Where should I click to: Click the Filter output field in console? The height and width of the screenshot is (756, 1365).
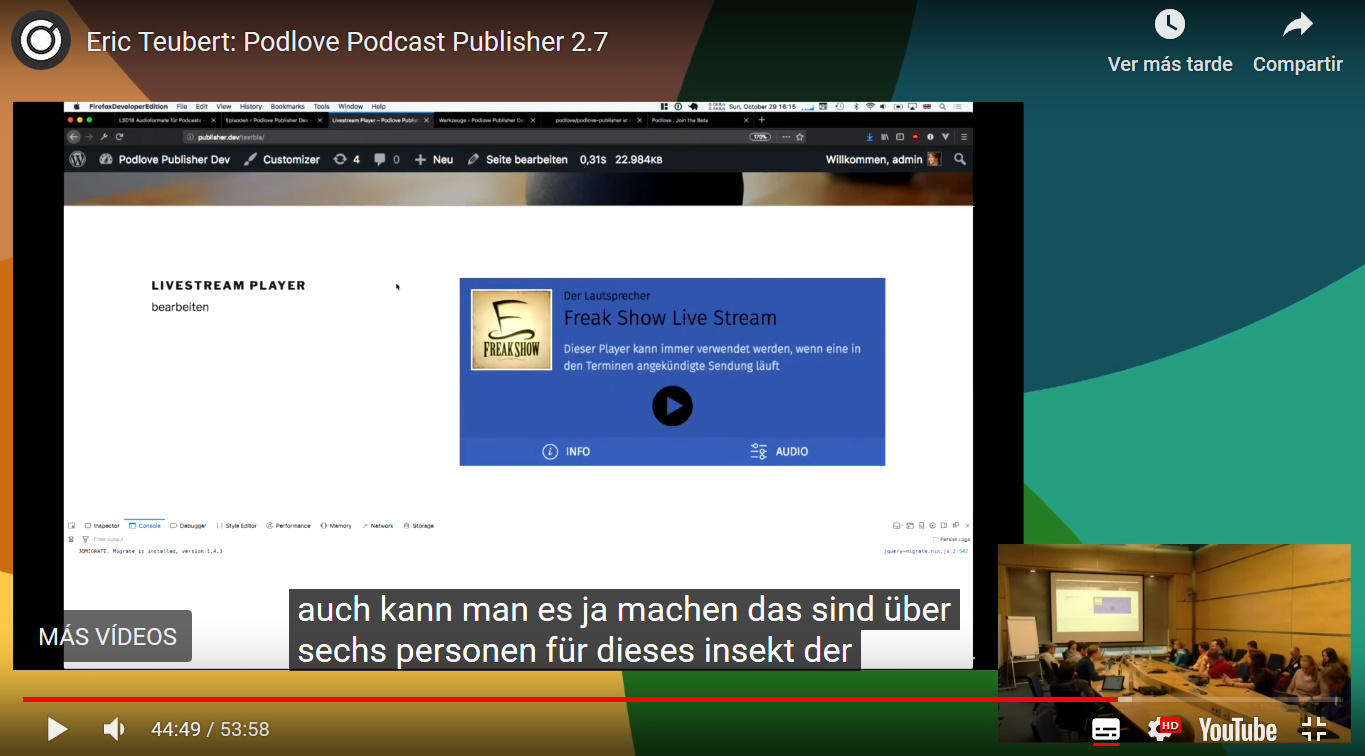click(x=110, y=539)
